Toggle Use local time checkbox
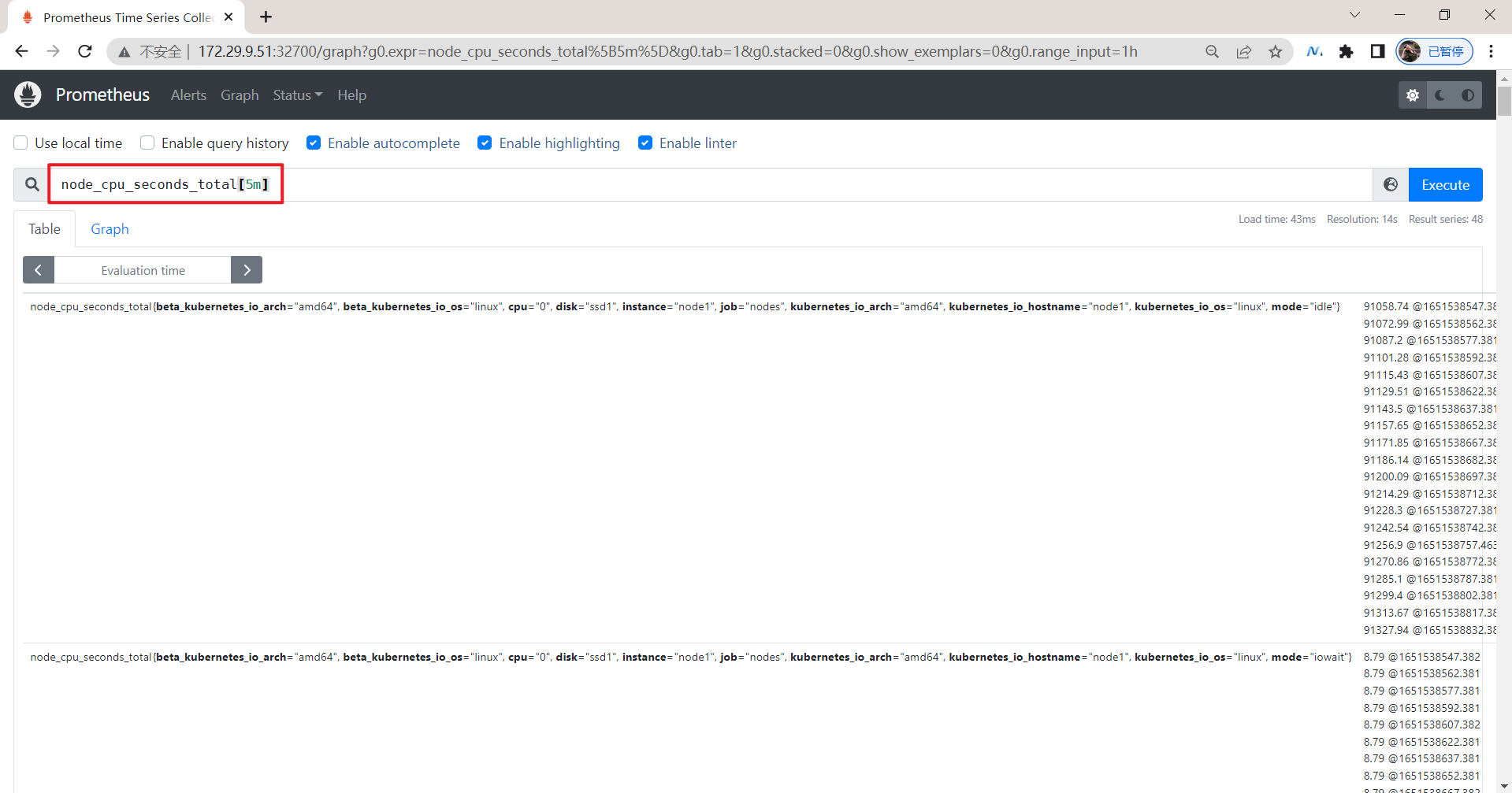The image size is (1512, 793). [x=21, y=143]
